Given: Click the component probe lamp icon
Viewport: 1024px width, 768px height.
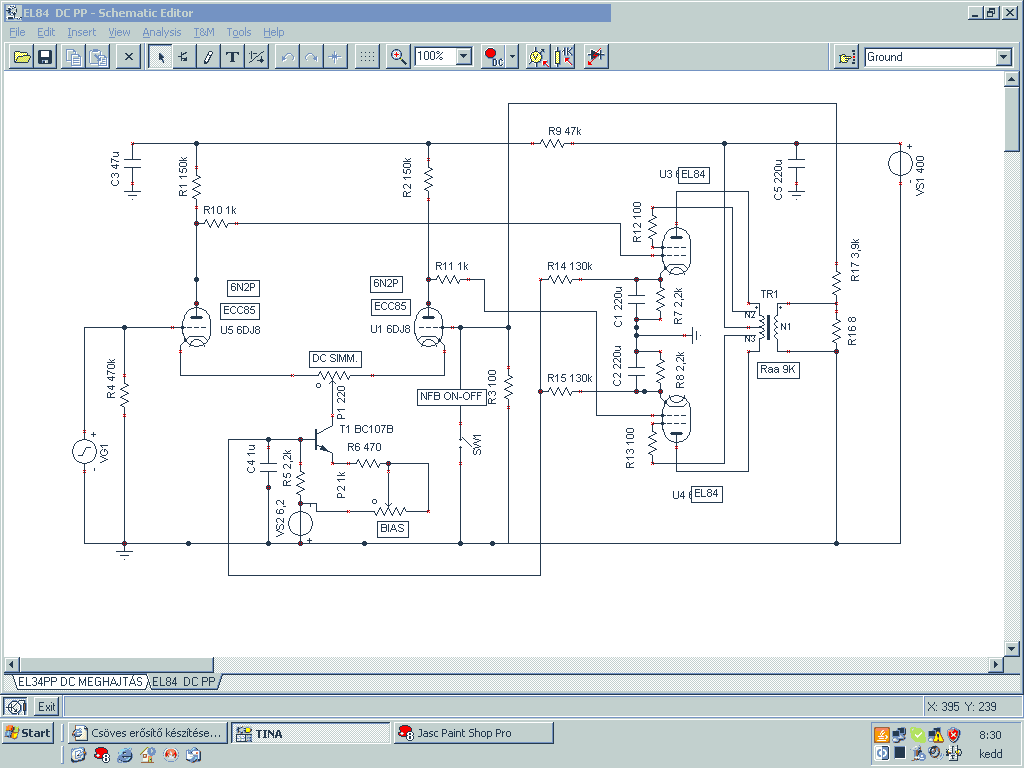Looking at the screenshot, I should pos(537,57).
